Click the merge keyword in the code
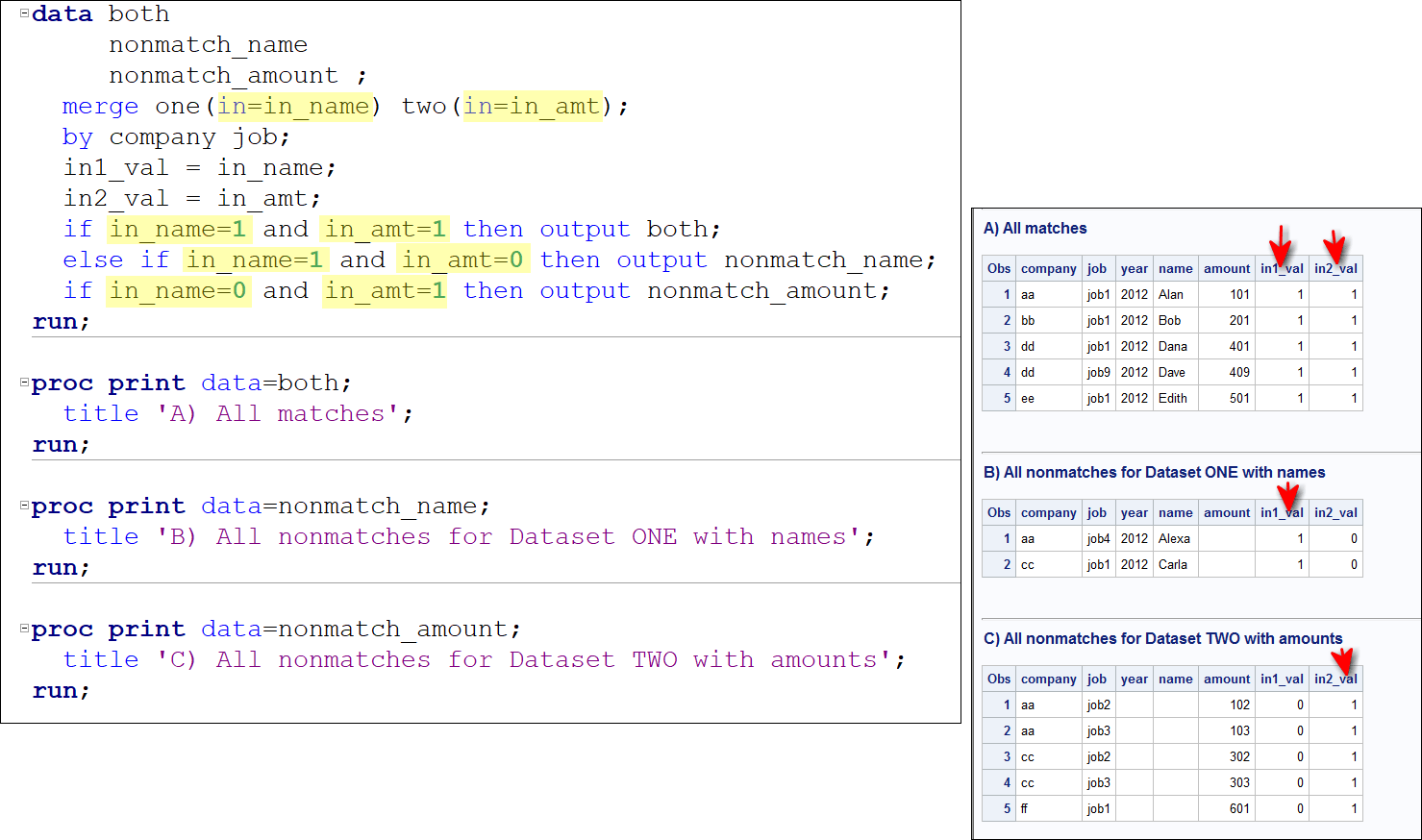The width and height of the screenshot is (1422, 840). (99, 106)
